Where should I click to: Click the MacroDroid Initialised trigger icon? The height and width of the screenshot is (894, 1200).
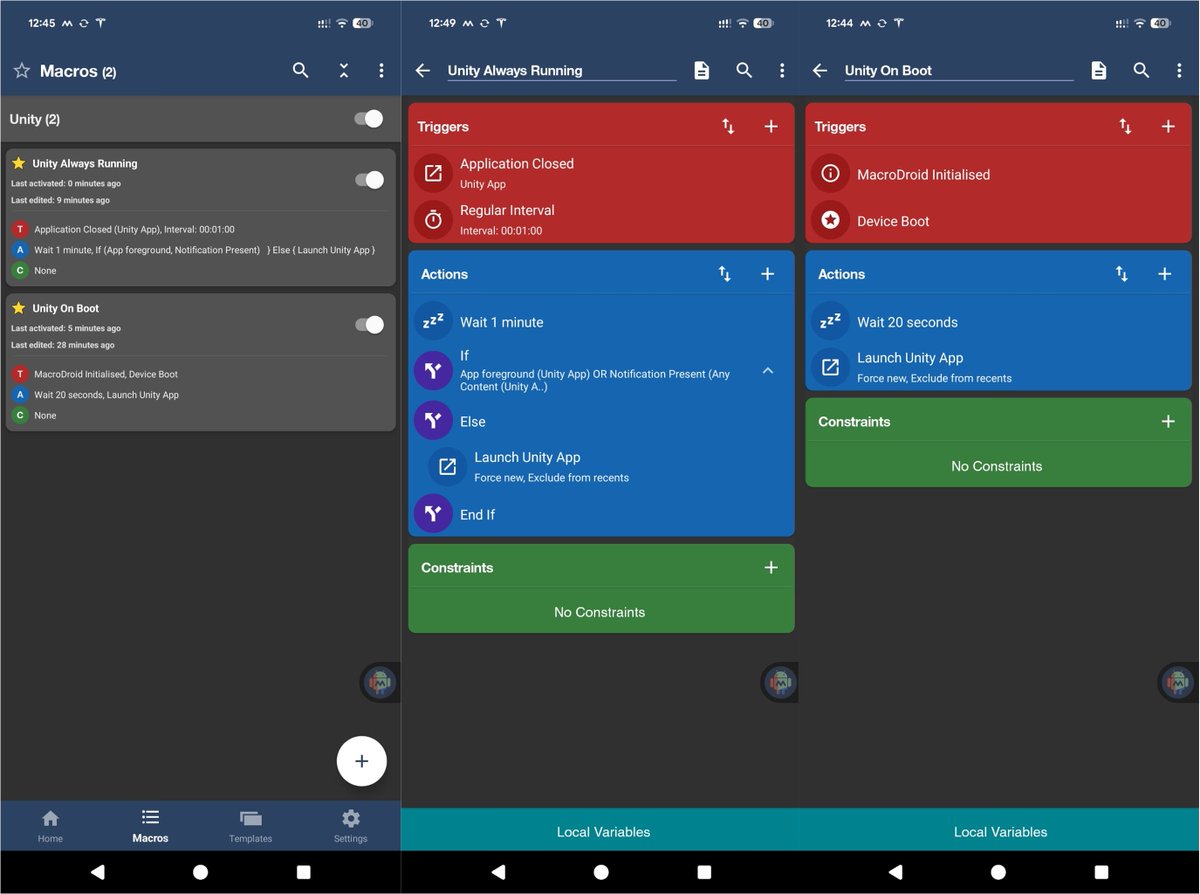pos(830,173)
